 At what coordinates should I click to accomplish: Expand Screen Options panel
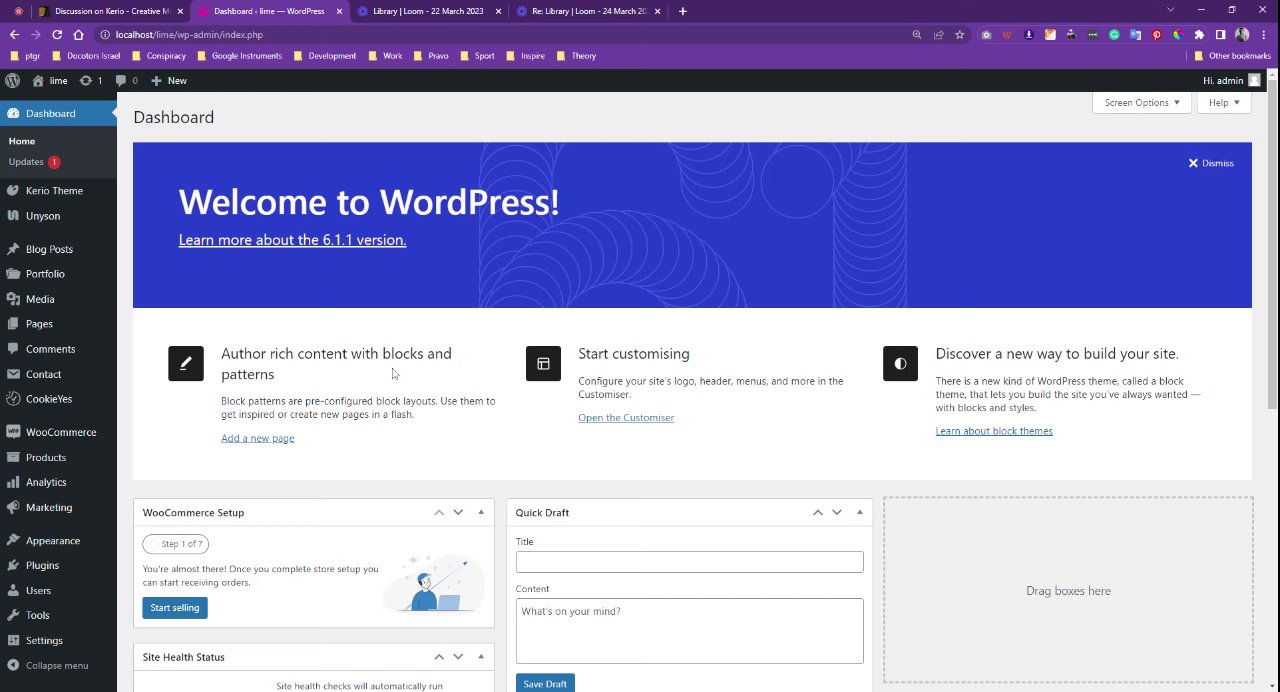[1141, 102]
